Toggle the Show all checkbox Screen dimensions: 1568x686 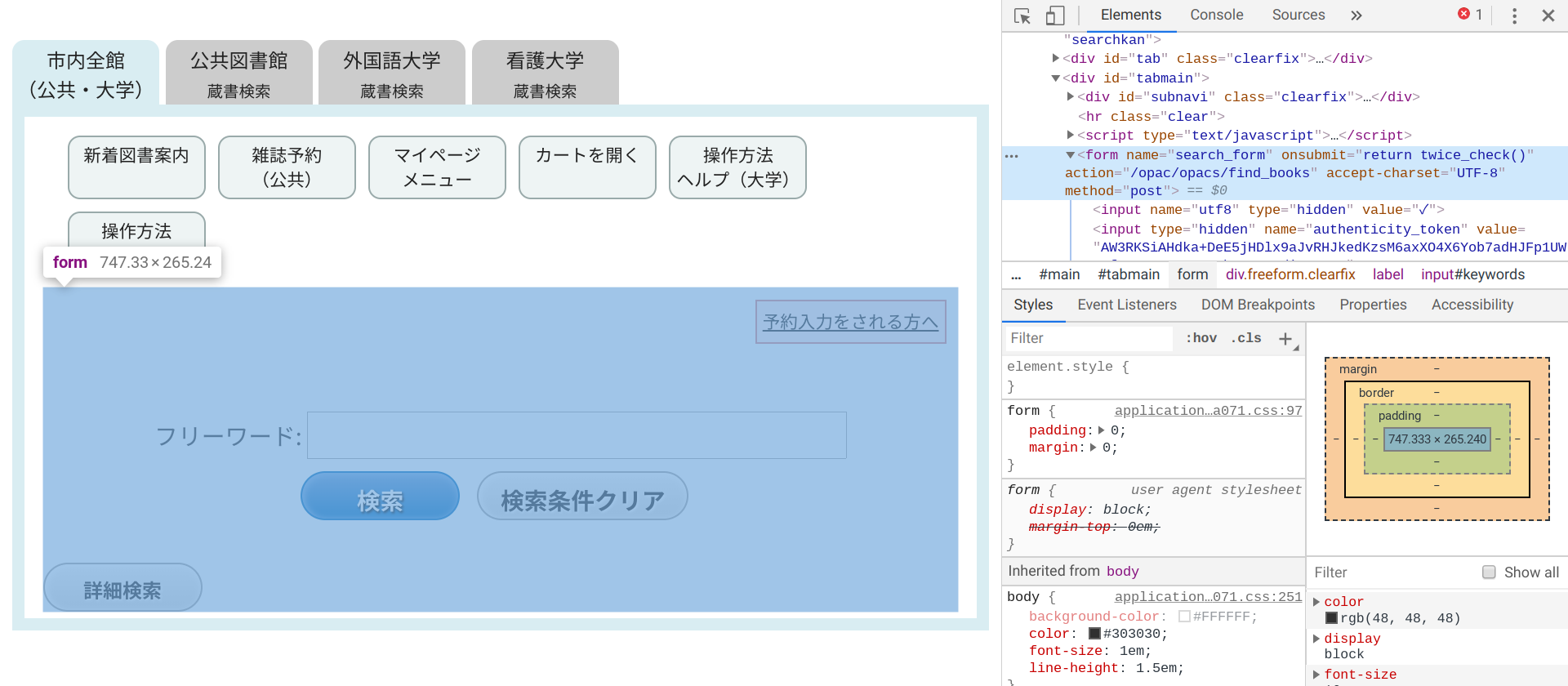point(1489,572)
